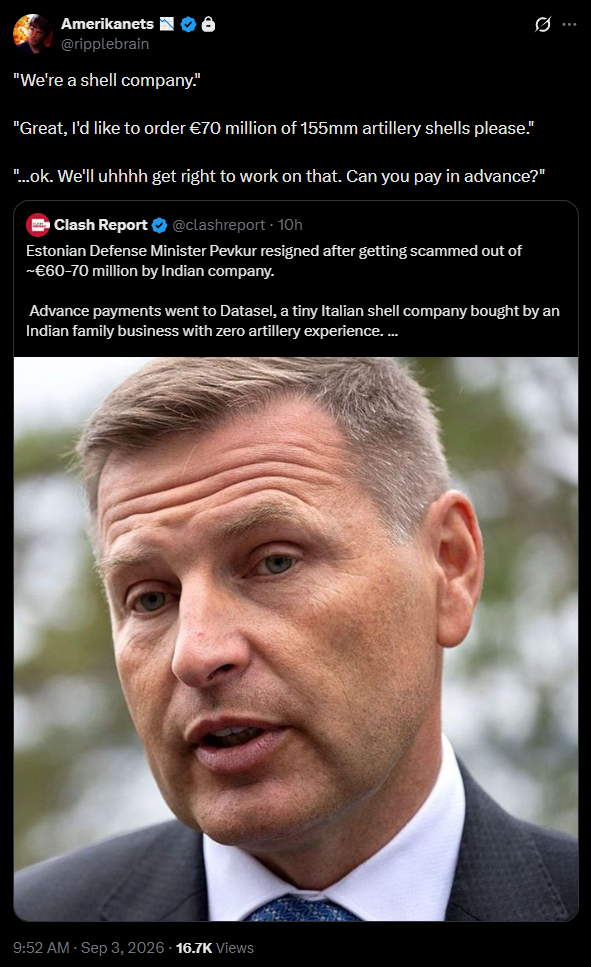View the 16.7K Views analytics

point(215,948)
